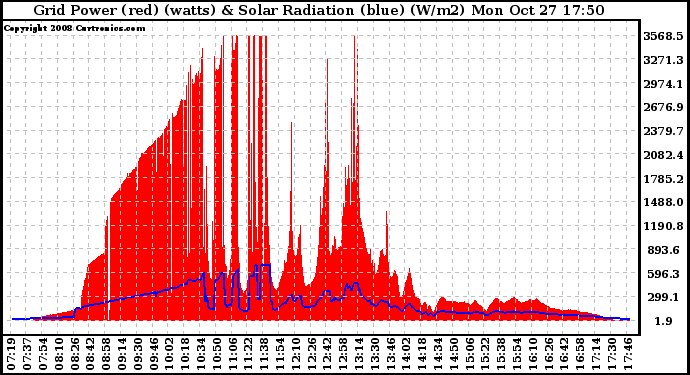Click the 16:10 time label
The image size is (690, 375).
click(x=533, y=354)
